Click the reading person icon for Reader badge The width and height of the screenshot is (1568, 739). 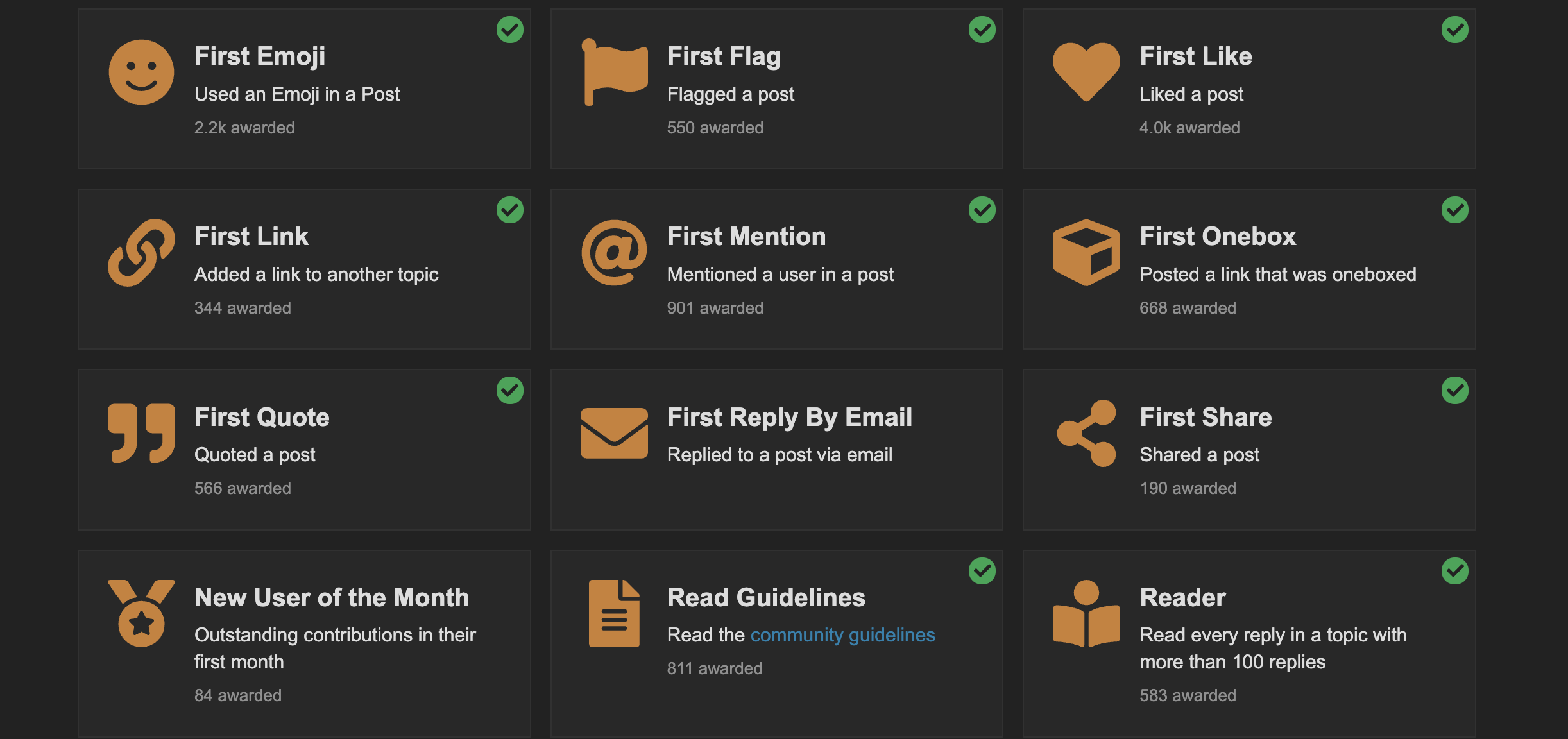[1087, 613]
